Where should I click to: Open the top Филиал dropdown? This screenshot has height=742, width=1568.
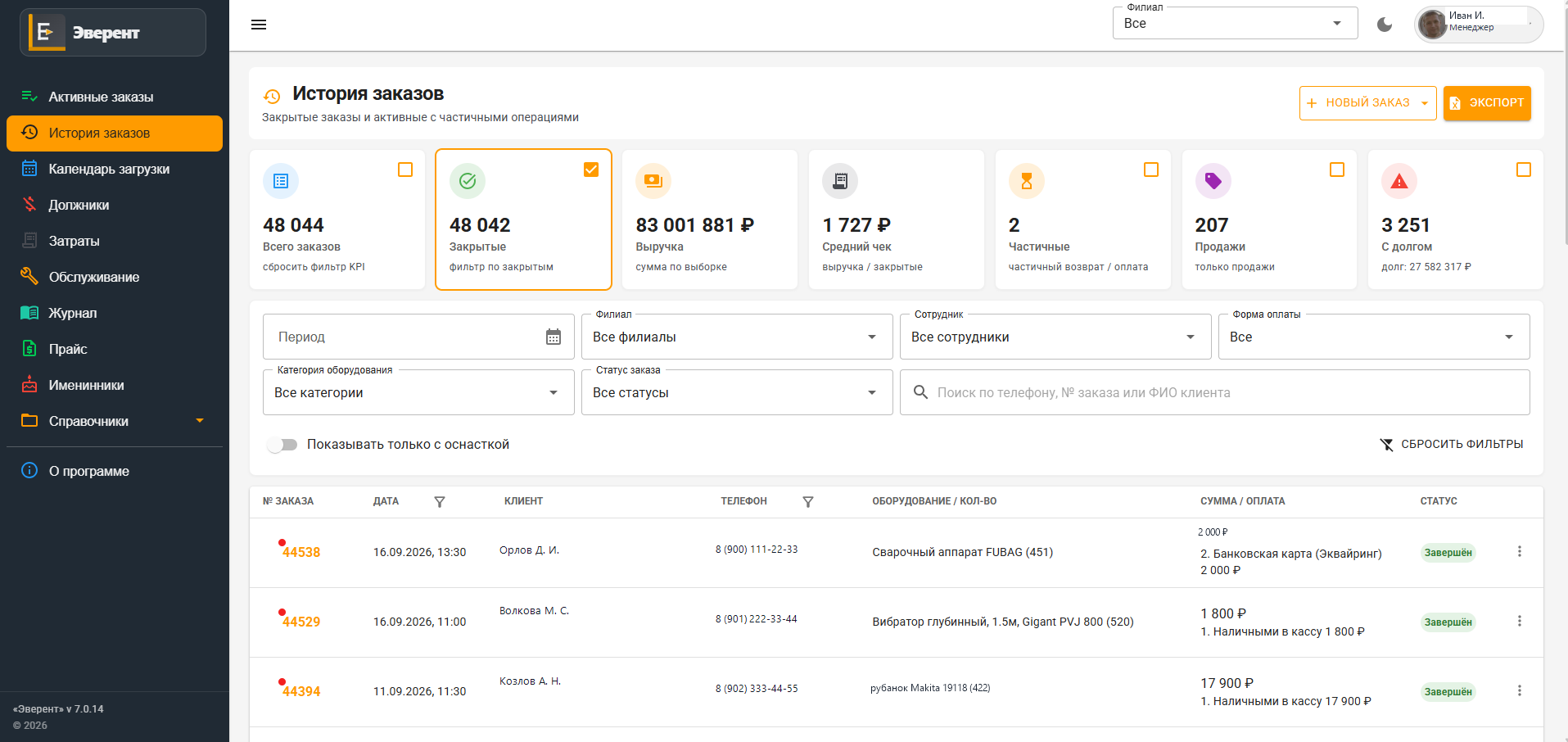1235,23
